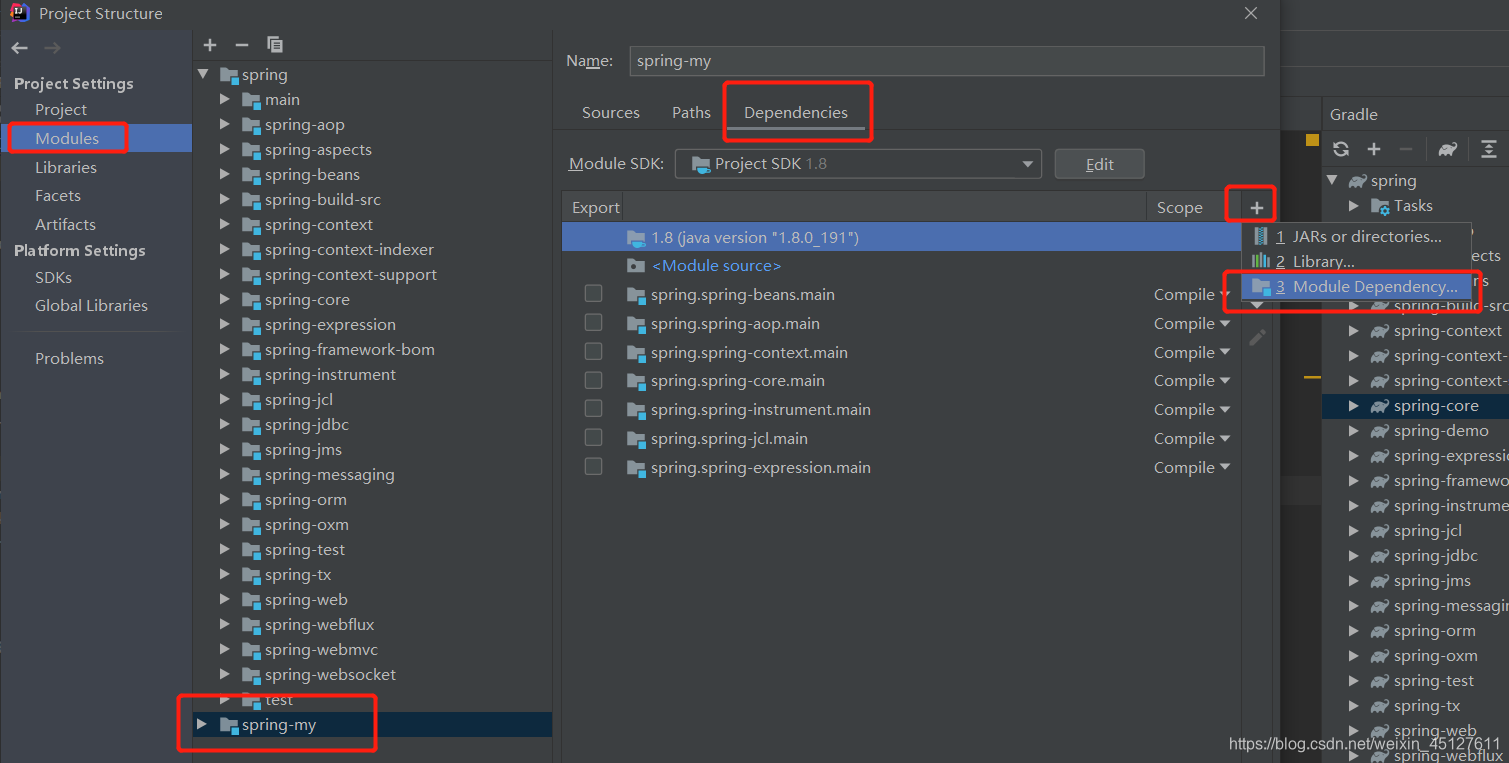Viewport: 1509px width, 763px height.
Task: Click the spring-test elephant icon in Gradle
Action: (1380, 681)
